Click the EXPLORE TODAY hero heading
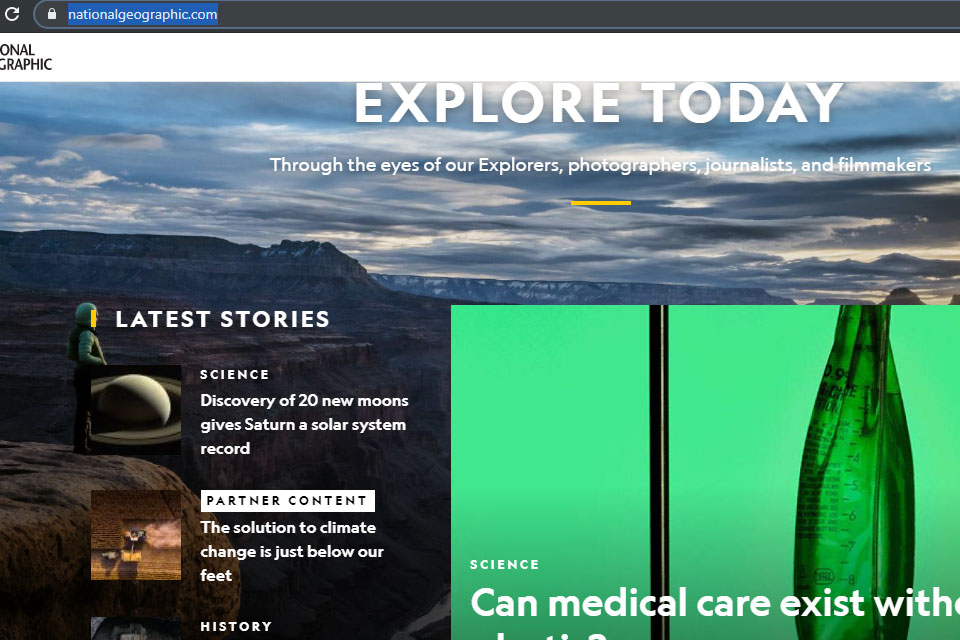 599,104
